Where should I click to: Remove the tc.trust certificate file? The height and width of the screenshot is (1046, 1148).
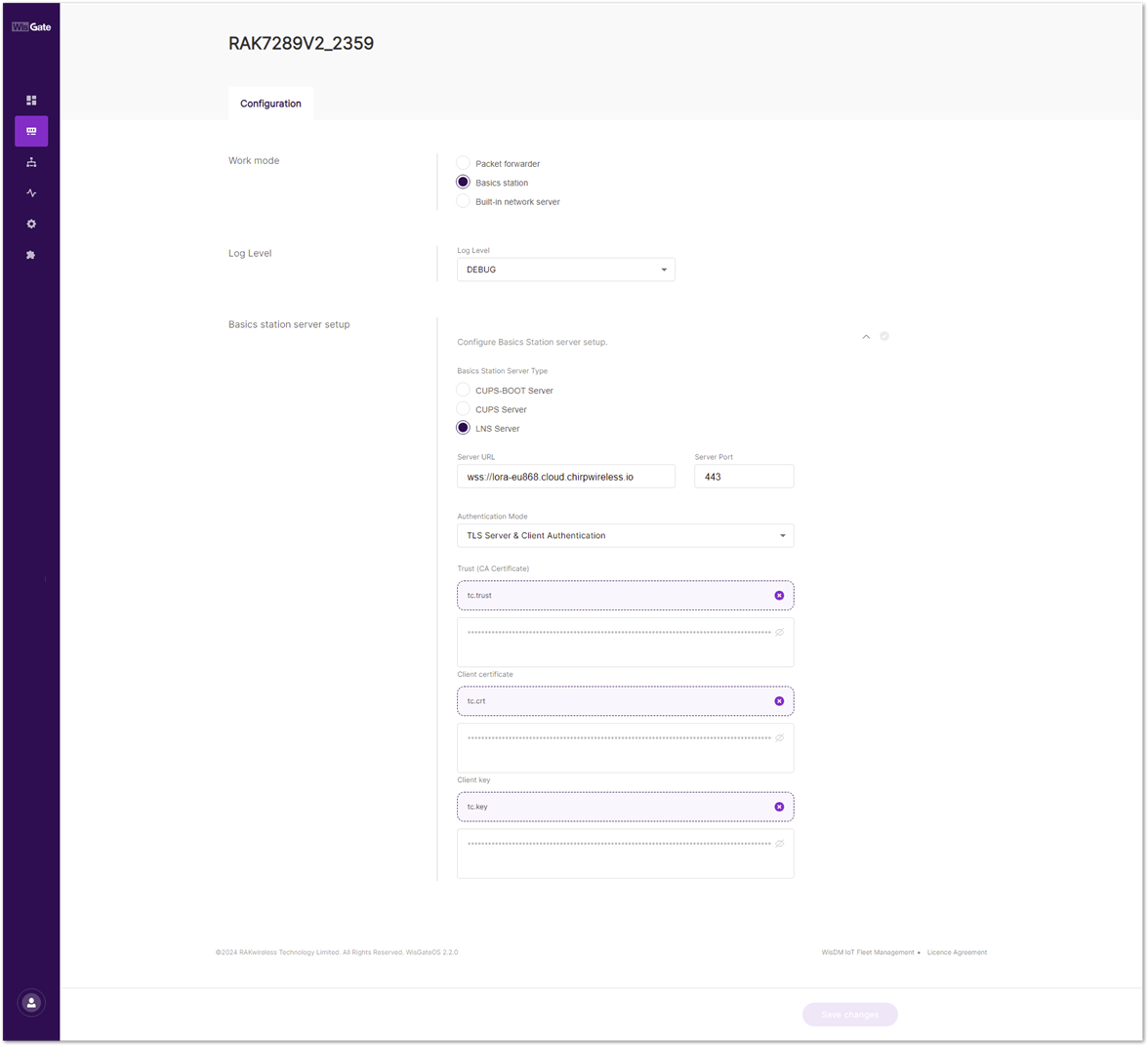click(779, 596)
